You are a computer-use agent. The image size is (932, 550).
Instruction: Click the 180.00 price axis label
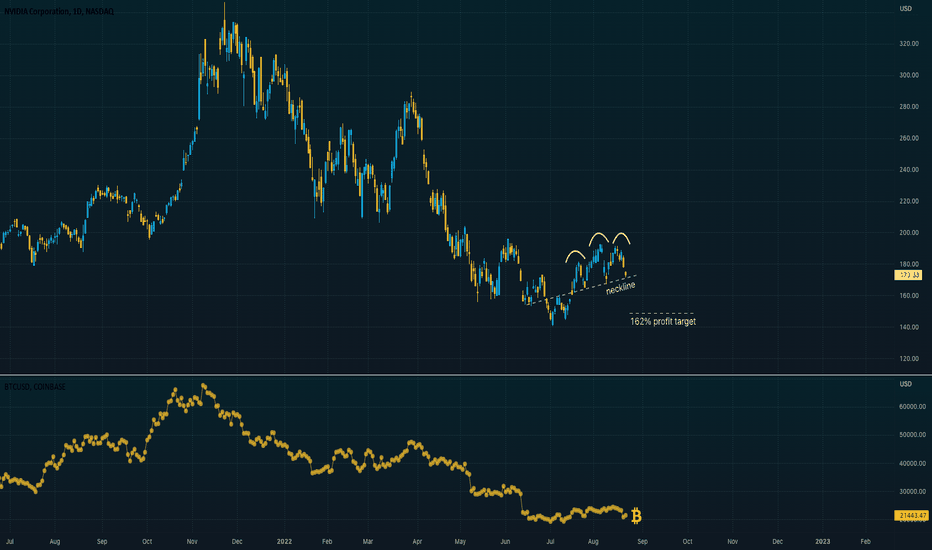click(909, 265)
